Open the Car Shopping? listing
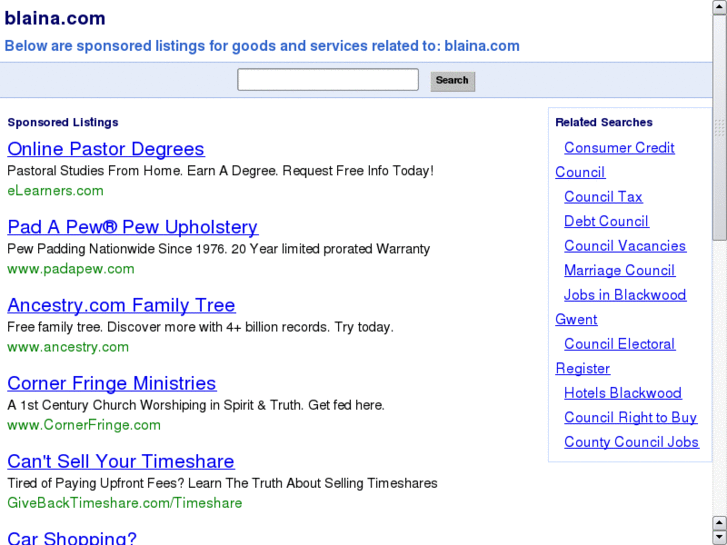This screenshot has height=545, width=727. point(72,538)
